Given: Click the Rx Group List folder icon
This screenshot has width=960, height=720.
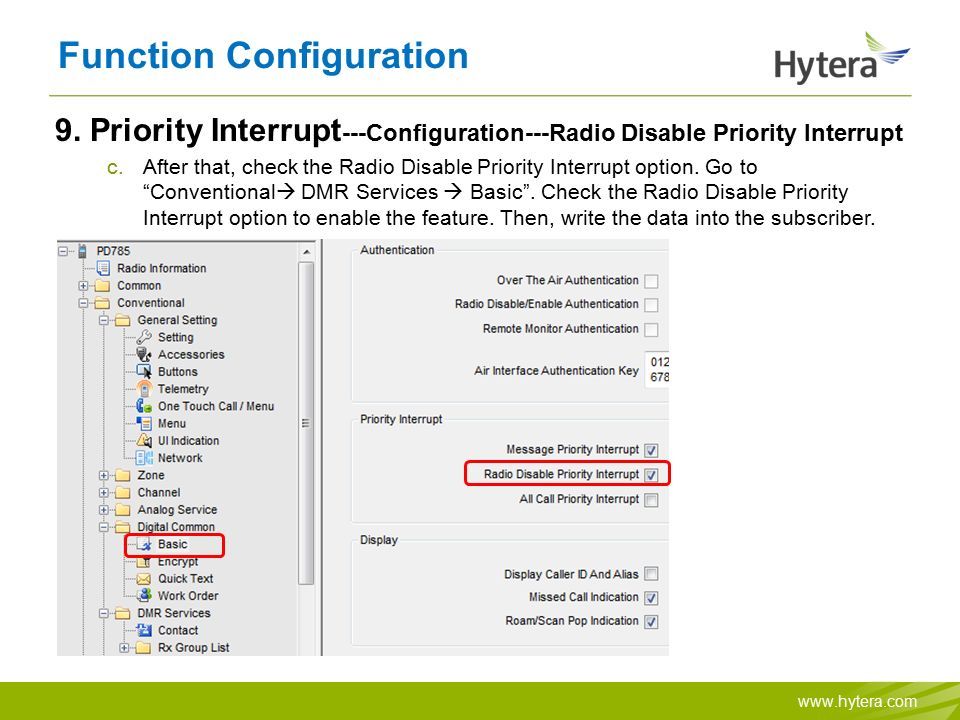Looking at the screenshot, I should [143, 647].
